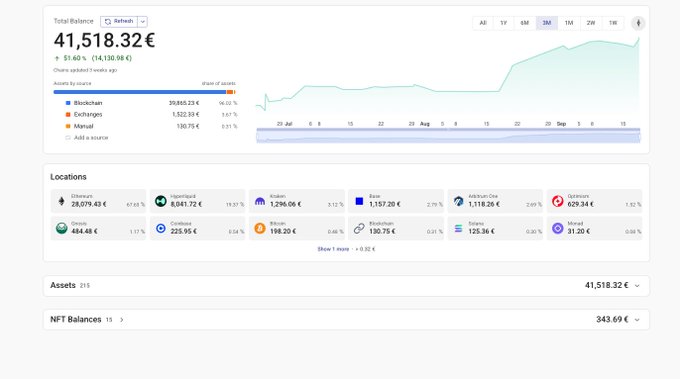Open the Coinbase location icon

161,228
